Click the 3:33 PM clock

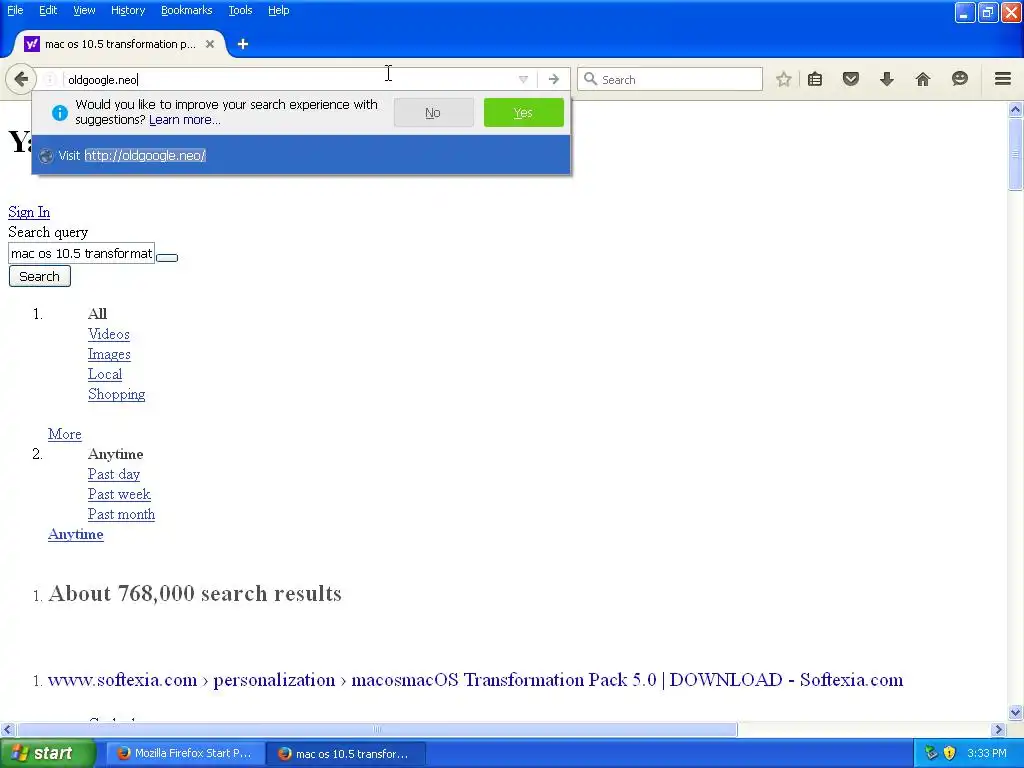987,754
